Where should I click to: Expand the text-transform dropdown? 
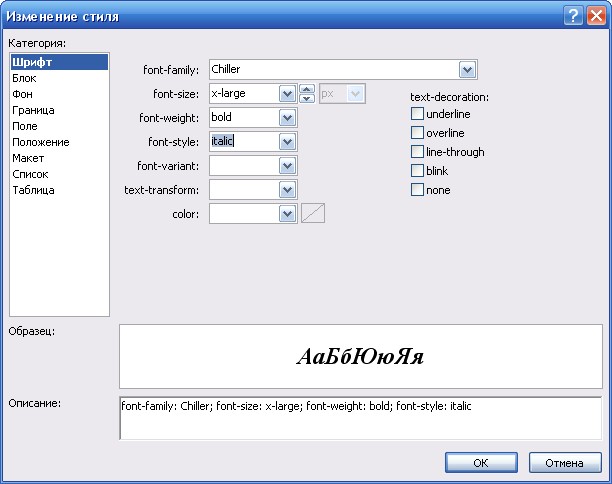coord(287,190)
